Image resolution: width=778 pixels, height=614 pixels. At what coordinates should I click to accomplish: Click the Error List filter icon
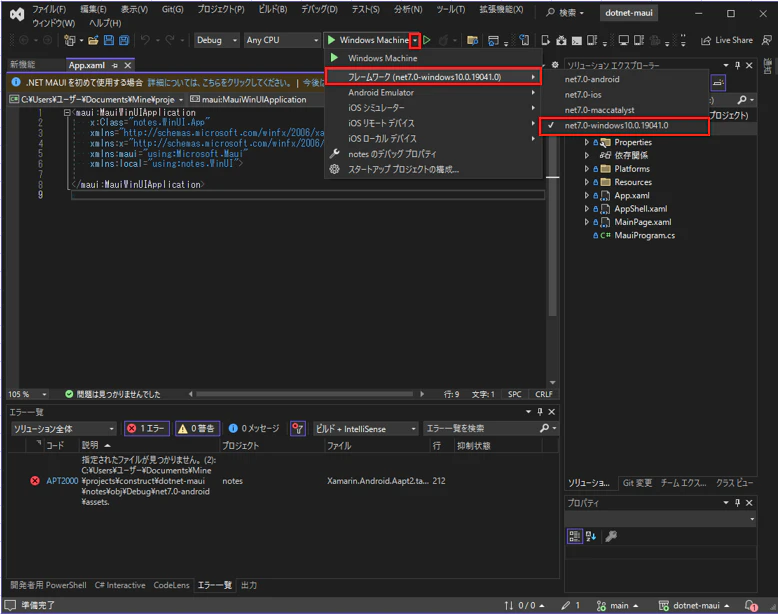pos(298,428)
